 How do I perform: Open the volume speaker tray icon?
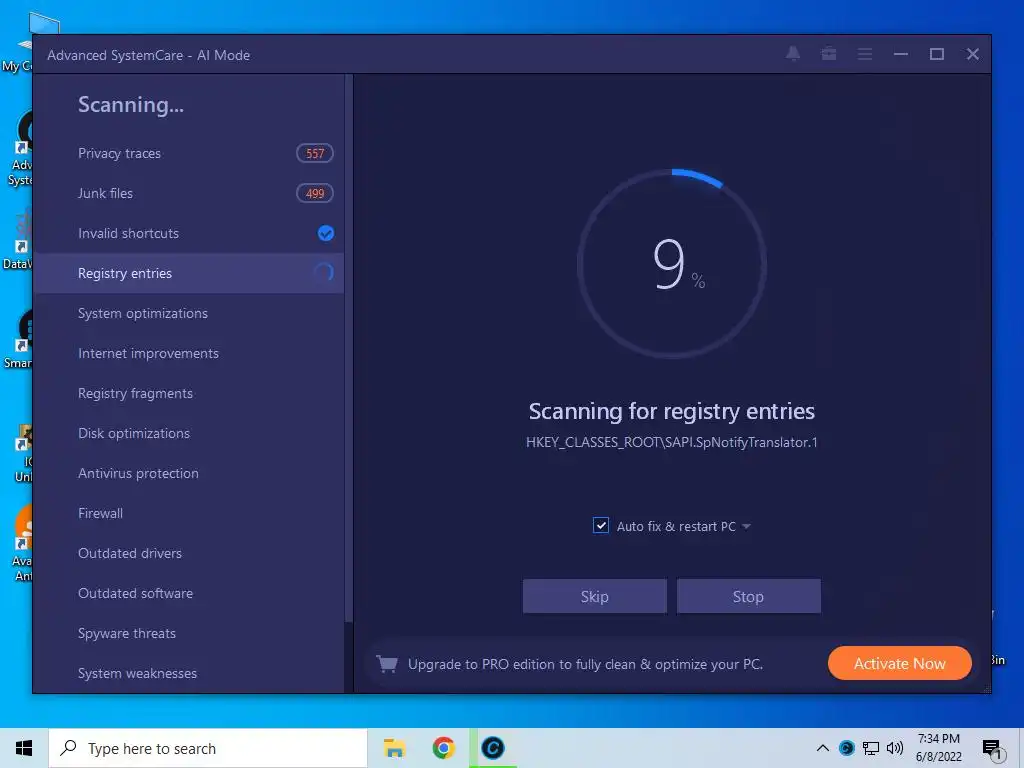[x=895, y=748]
